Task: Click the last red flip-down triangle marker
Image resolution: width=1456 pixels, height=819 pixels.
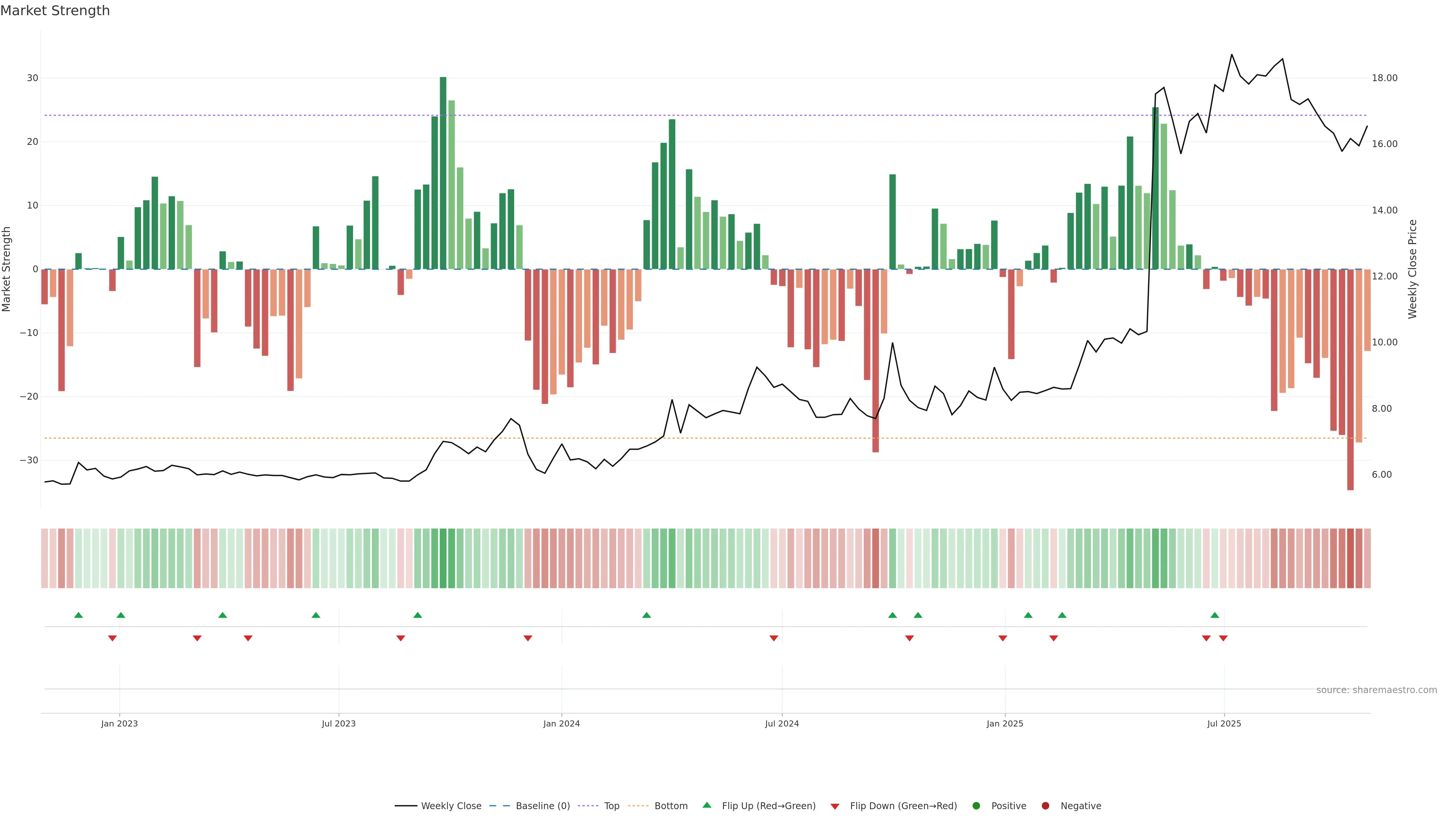Action: pyautogui.click(x=1223, y=638)
